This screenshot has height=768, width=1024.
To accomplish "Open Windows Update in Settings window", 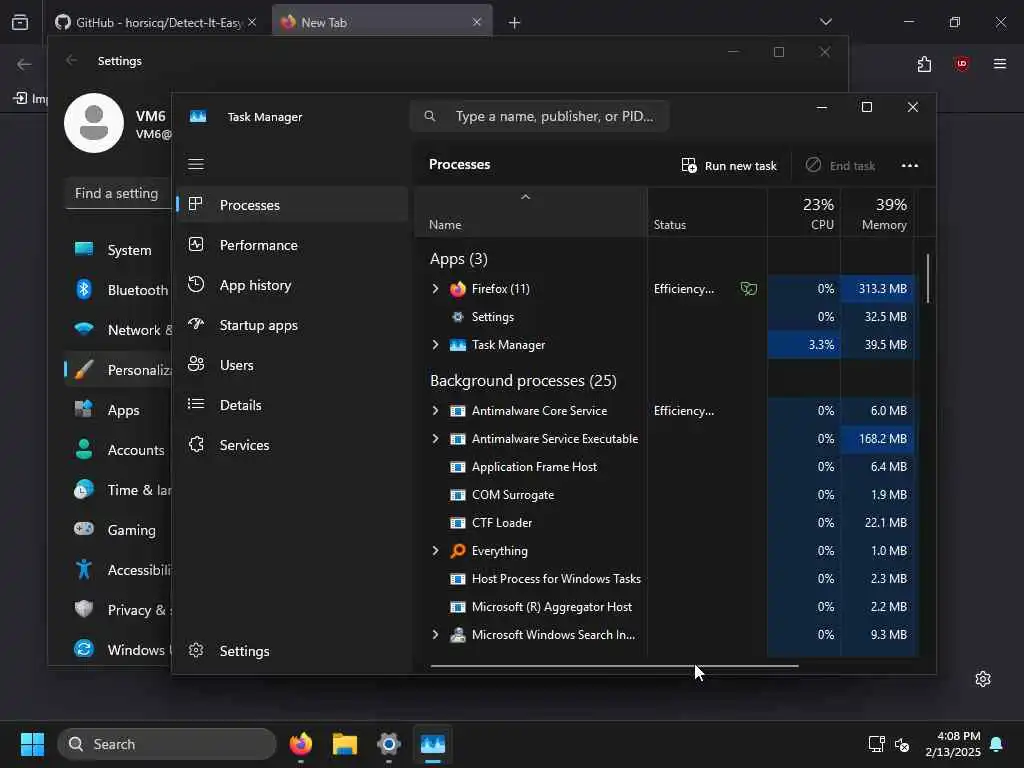I will [x=119, y=650].
